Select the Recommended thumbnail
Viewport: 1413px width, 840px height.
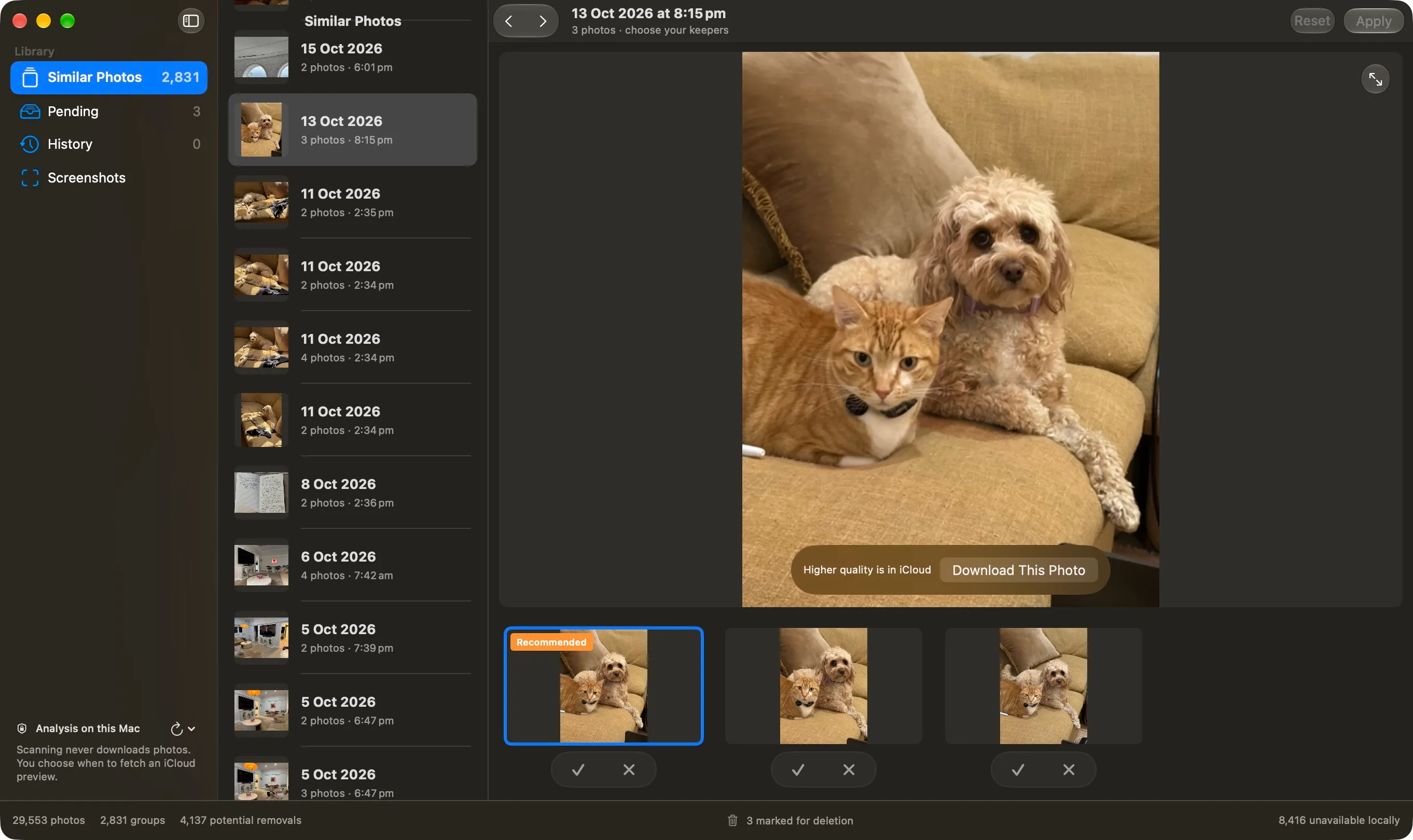click(603, 685)
